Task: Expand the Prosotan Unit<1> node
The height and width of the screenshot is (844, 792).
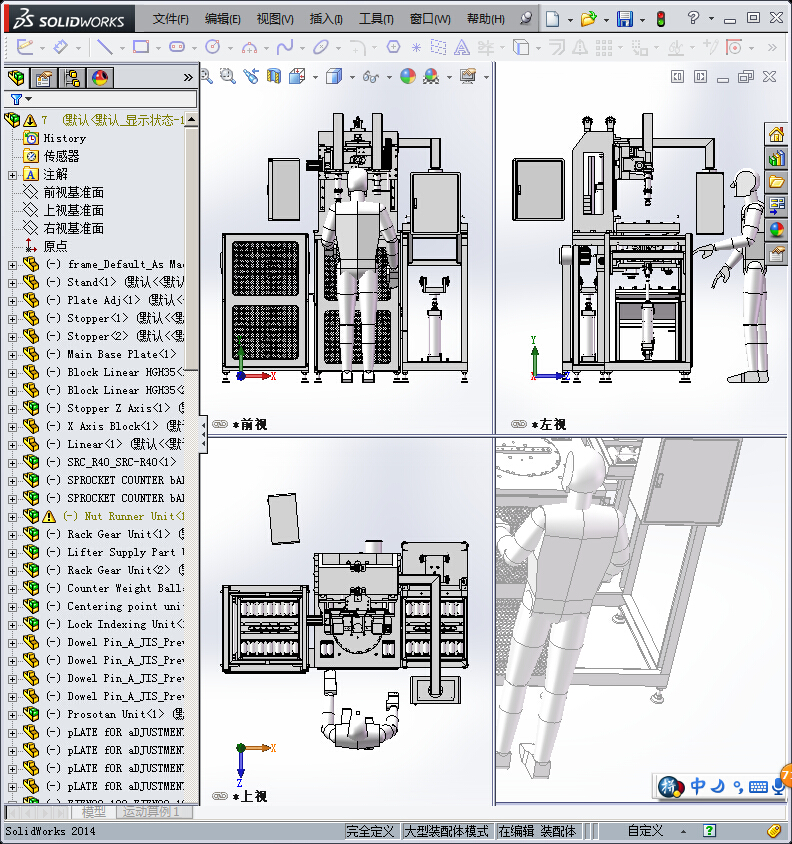Action: pos(12,715)
